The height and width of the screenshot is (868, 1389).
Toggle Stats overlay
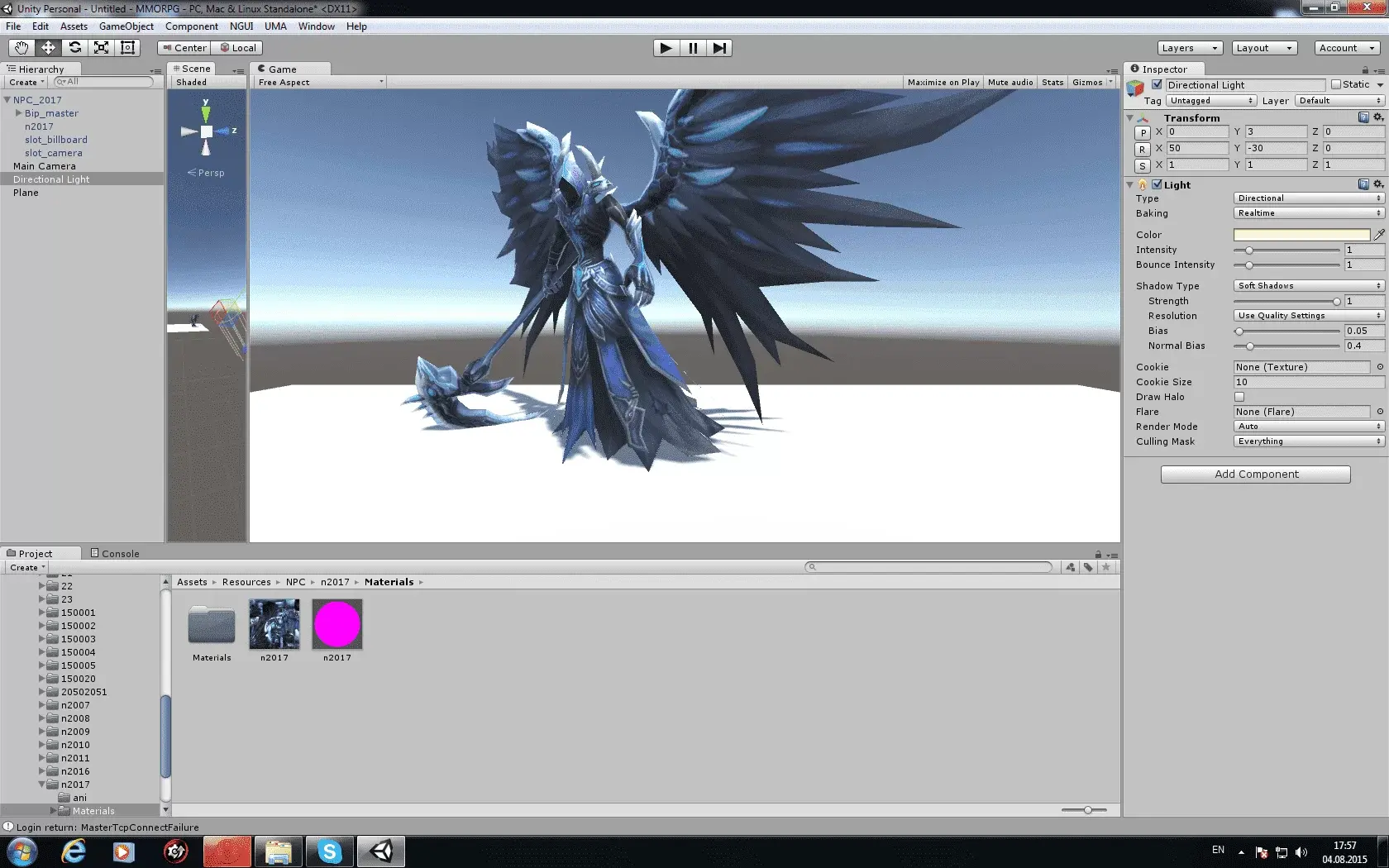click(1052, 82)
